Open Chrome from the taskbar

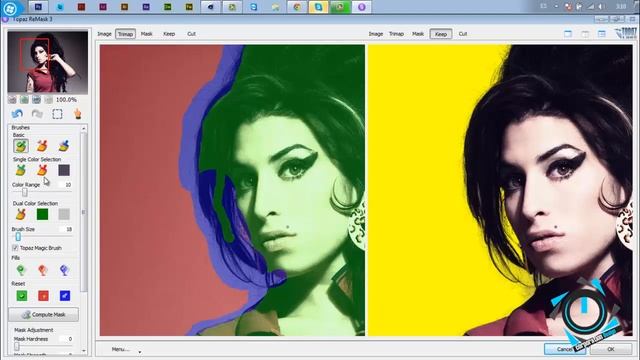click(x=297, y=7)
